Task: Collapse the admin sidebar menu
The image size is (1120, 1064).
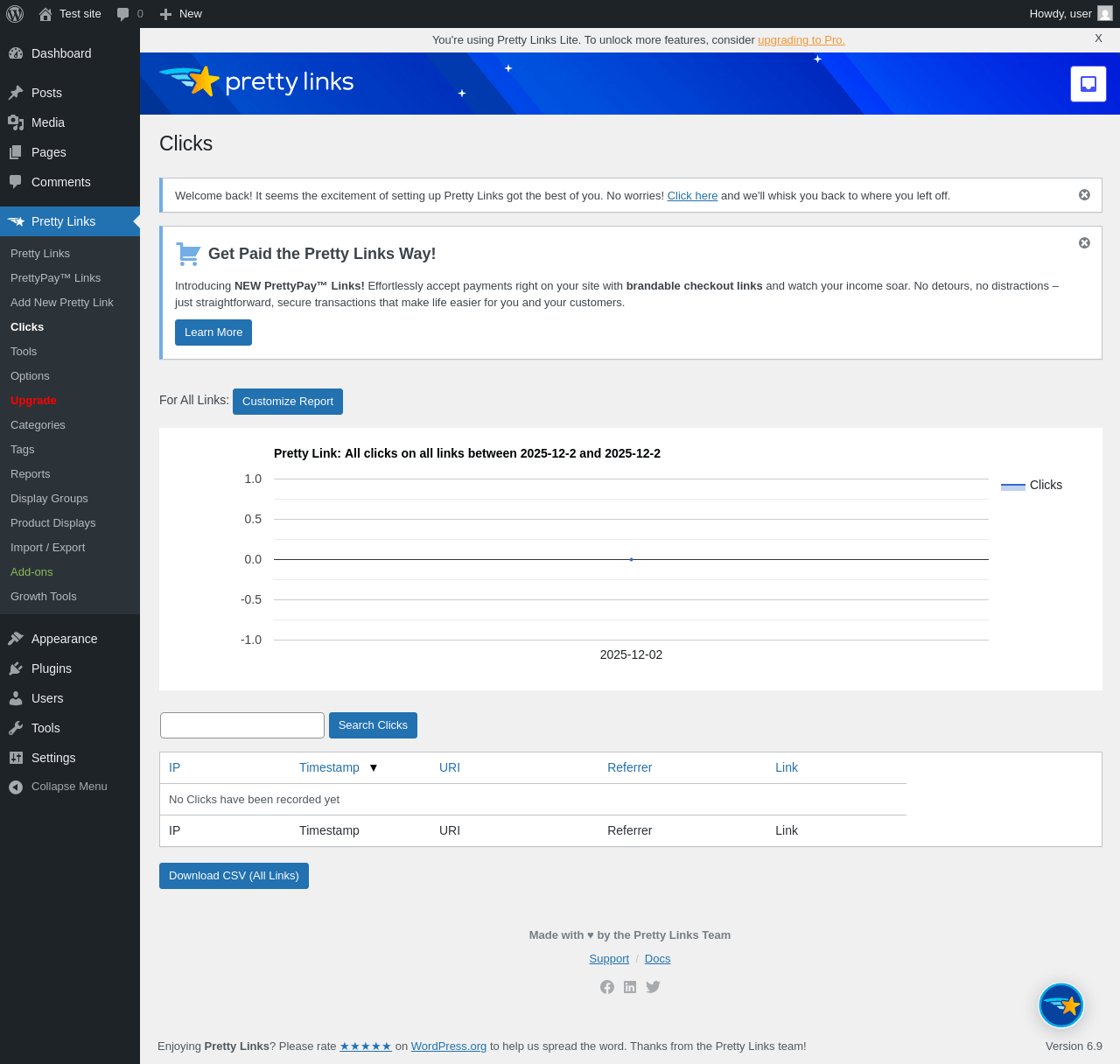Action: point(70,787)
